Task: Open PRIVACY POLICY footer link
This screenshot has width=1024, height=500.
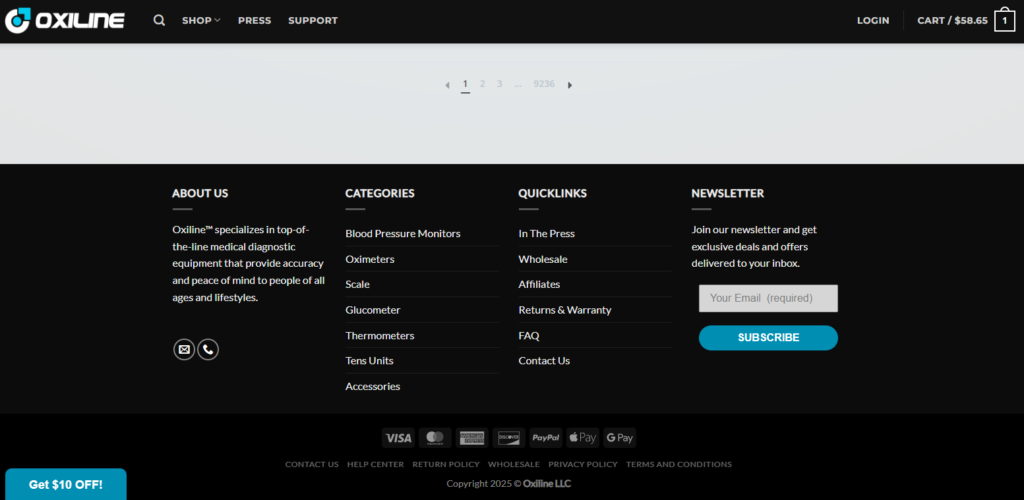Action: click(x=583, y=465)
